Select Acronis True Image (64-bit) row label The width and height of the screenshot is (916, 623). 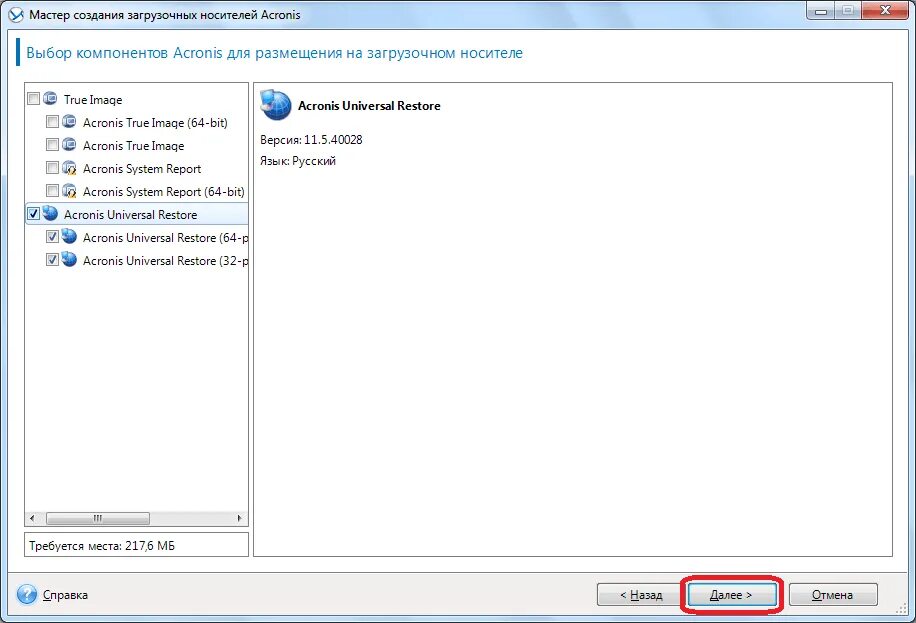[155, 123]
